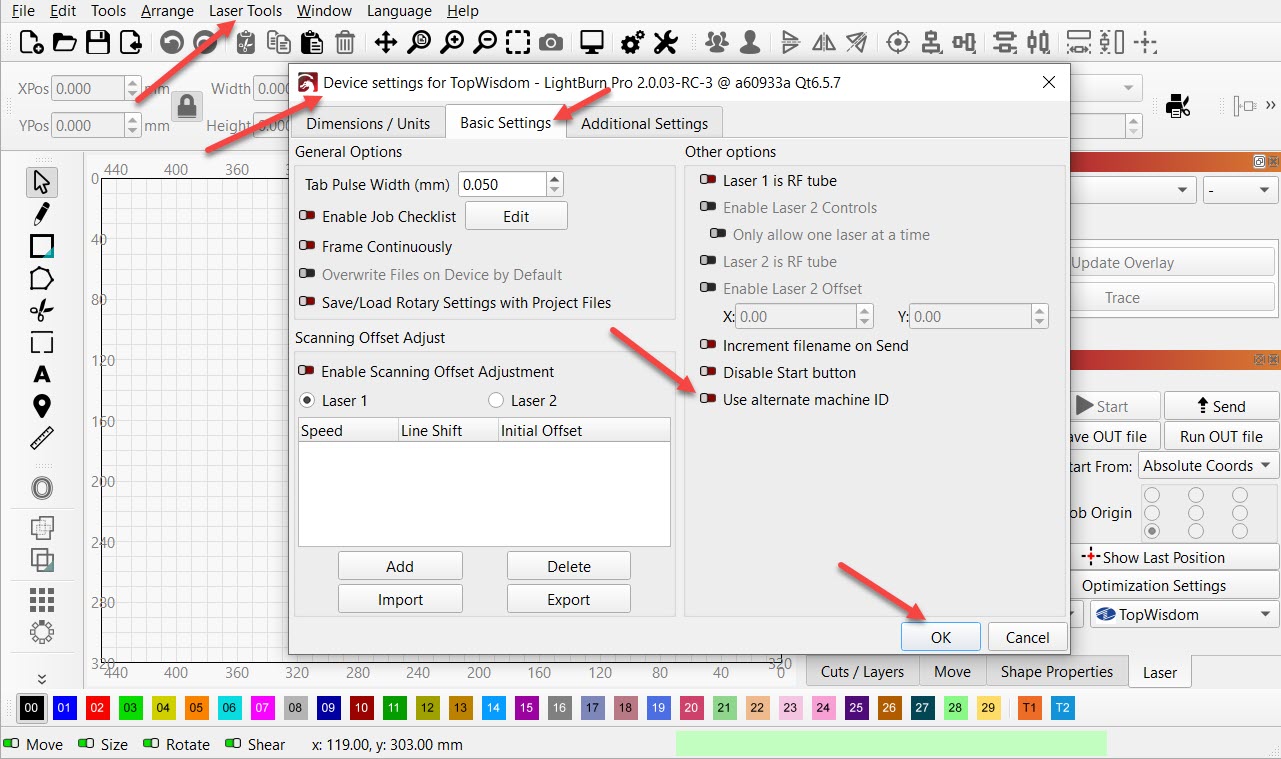
Task: Click the Save file toolbar icon
Action: [x=97, y=42]
